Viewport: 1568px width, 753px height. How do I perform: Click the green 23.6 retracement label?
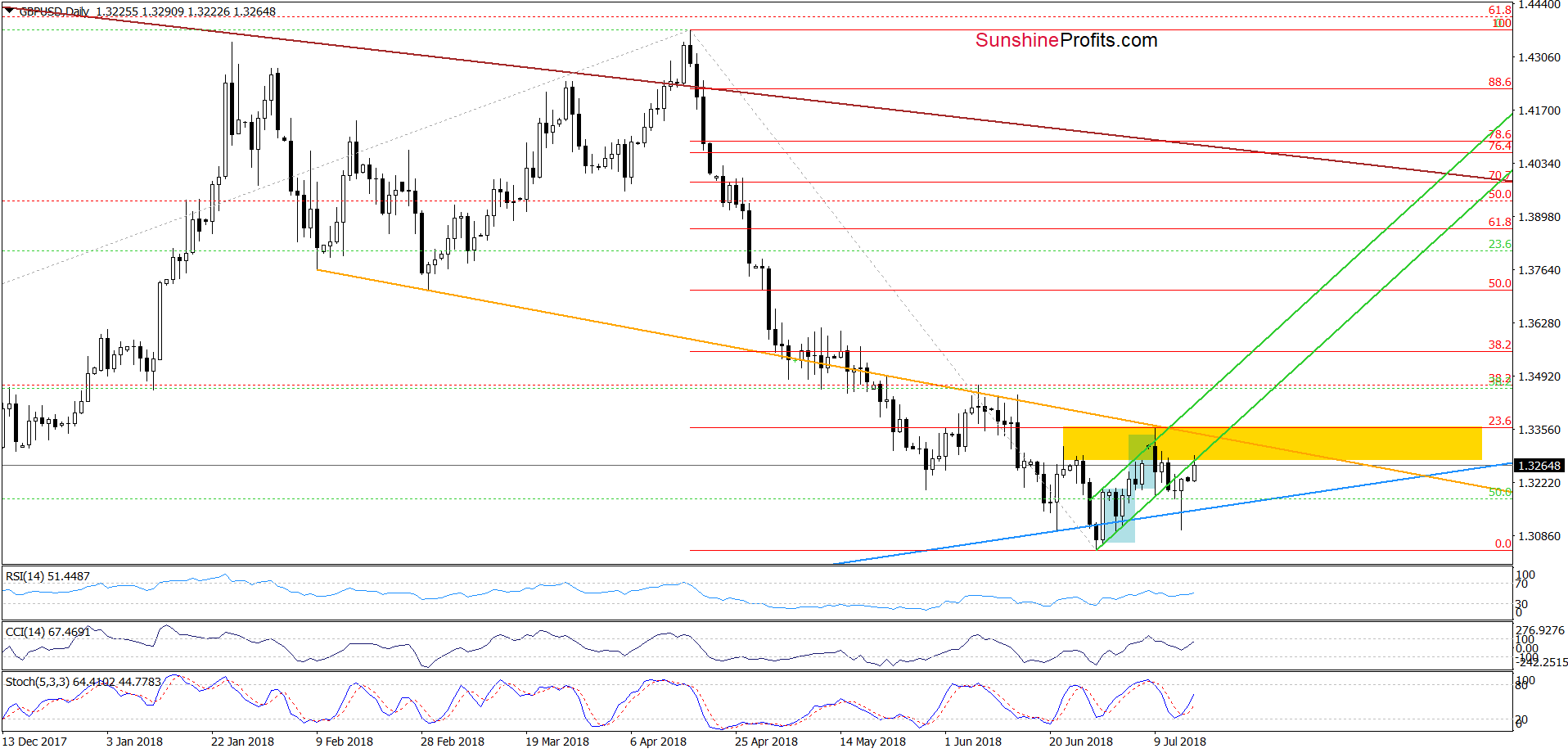pyautogui.click(x=1499, y=244)
